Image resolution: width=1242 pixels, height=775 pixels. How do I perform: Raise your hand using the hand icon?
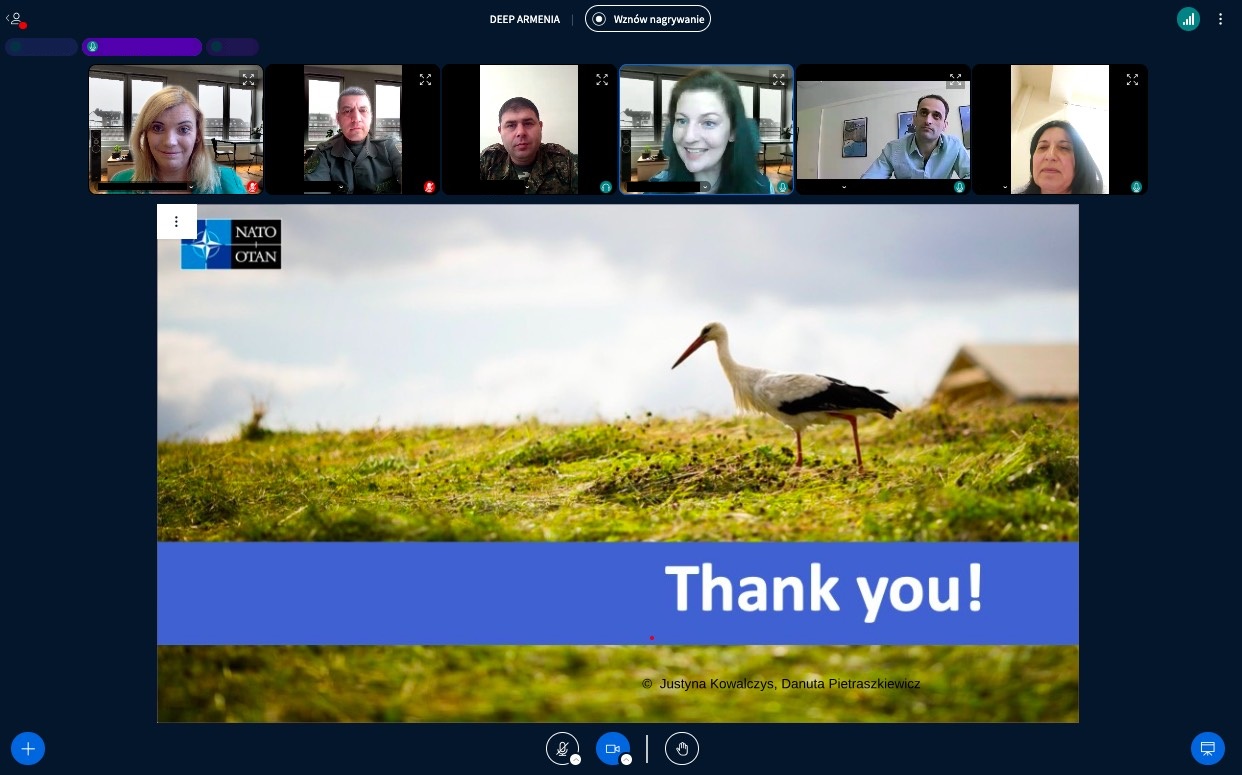point(682,748)
